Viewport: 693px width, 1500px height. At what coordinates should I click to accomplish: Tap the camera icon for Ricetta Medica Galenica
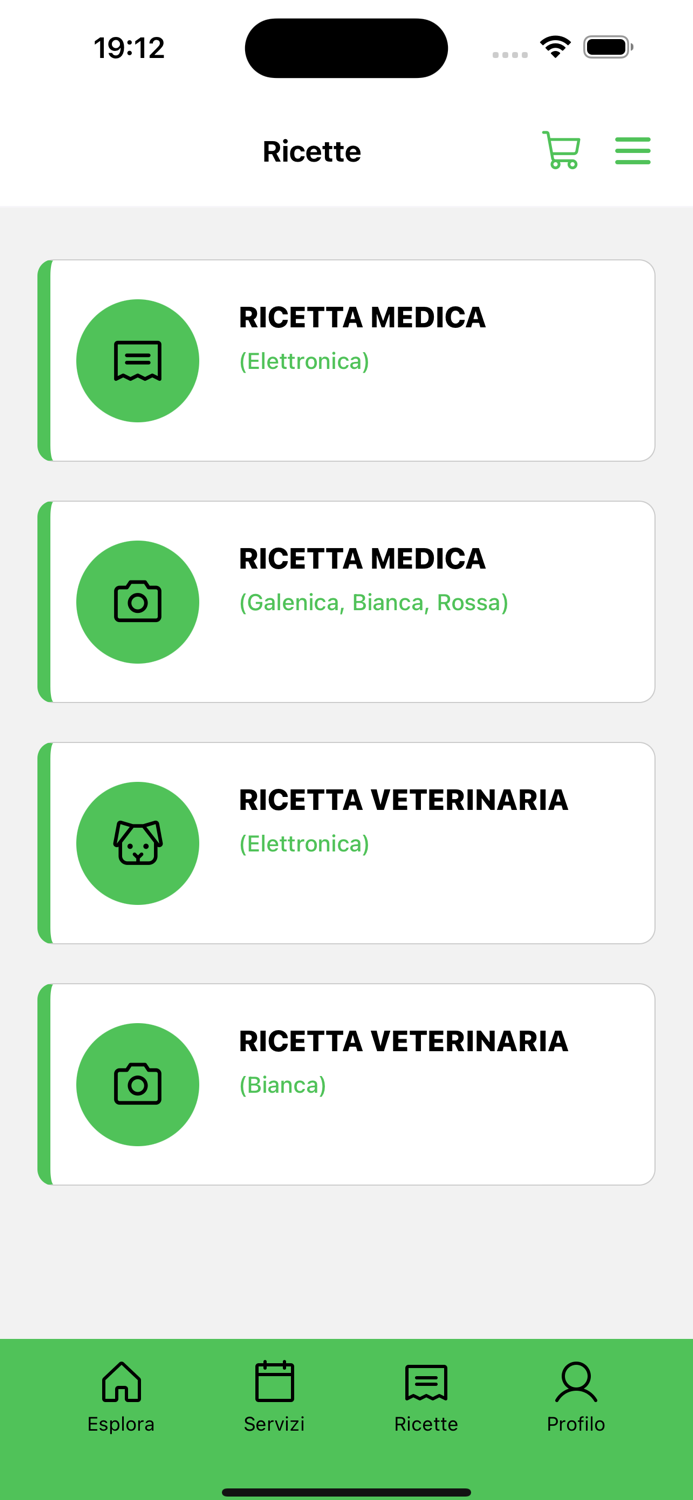pos(137,601)
